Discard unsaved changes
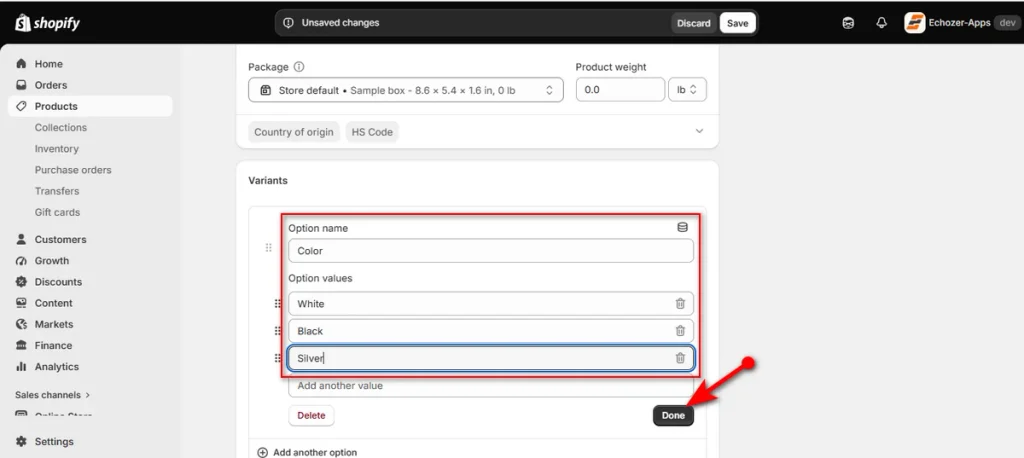Image resolution: width=1024 pixels, height=458 pixels. pyautogui.click(x=694, y=23)
